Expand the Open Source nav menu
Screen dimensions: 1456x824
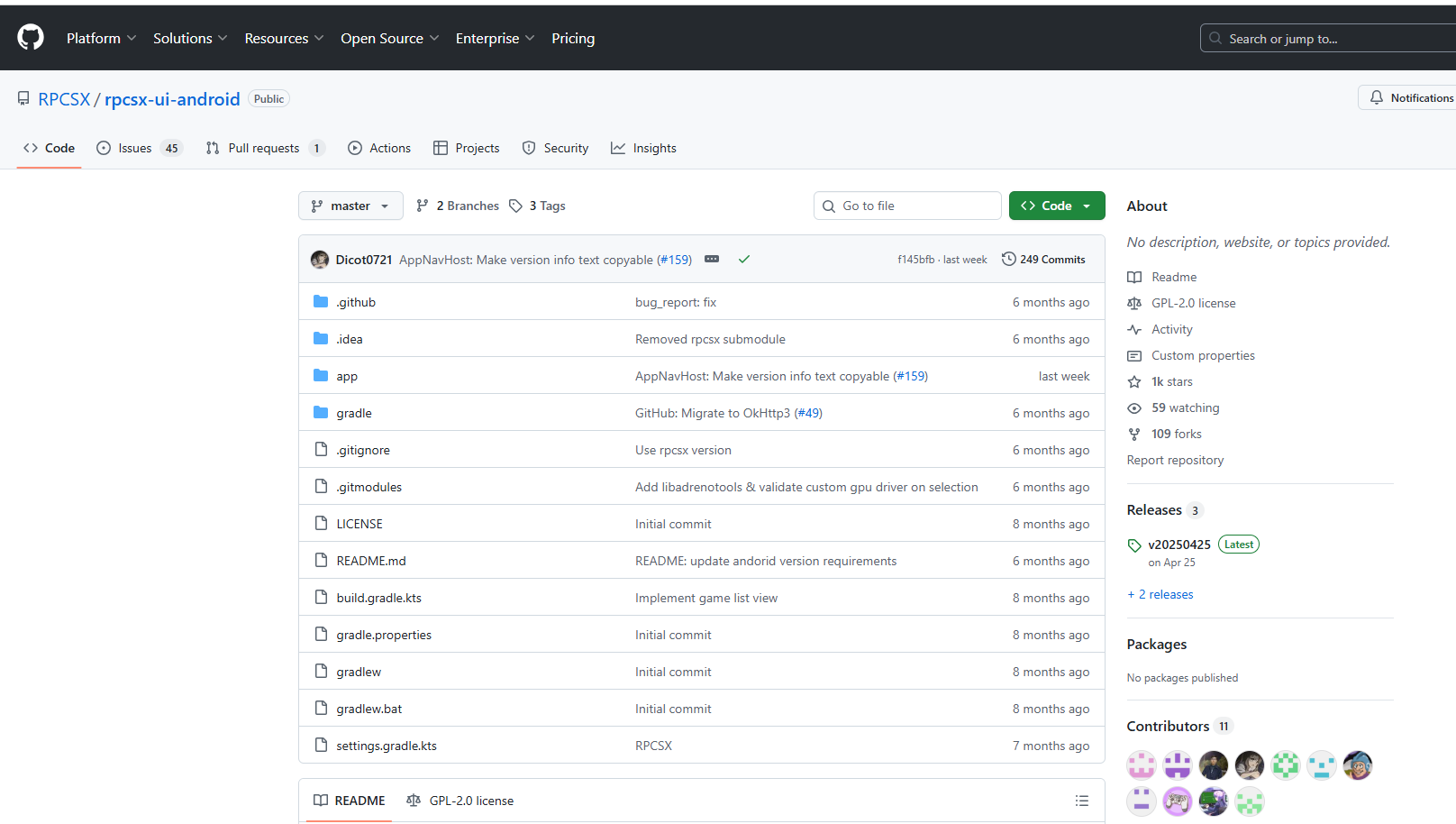[x=390, y=38]
